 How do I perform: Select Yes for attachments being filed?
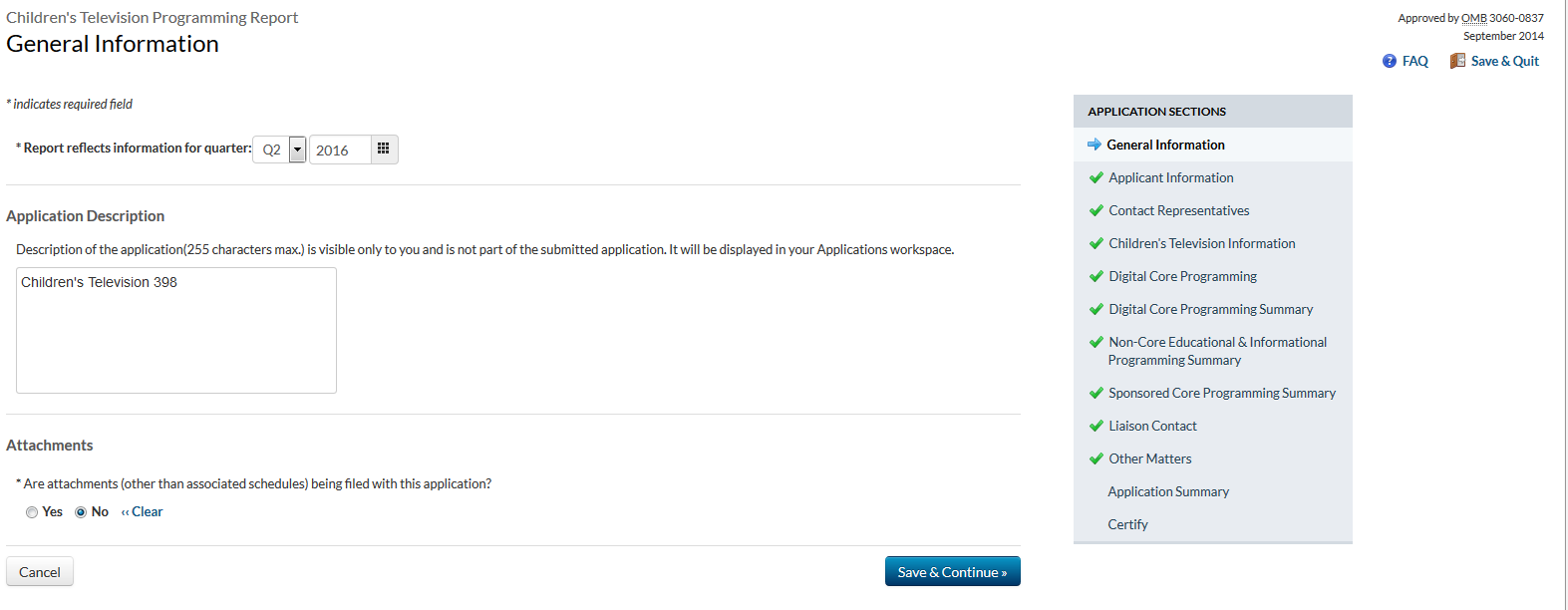tap(32, 512)
